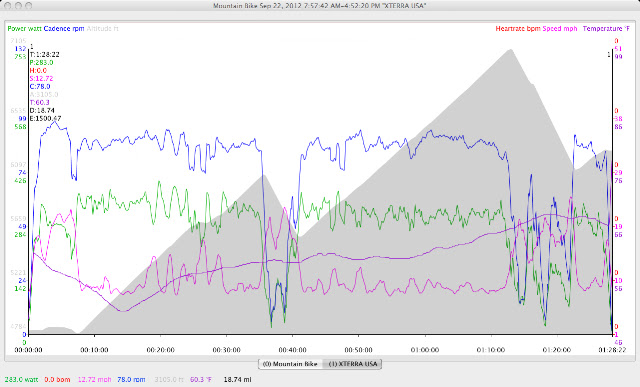Click the 'T:60.3' temperature overlay readout
The image size is (640, 387).
coord(39,102)
